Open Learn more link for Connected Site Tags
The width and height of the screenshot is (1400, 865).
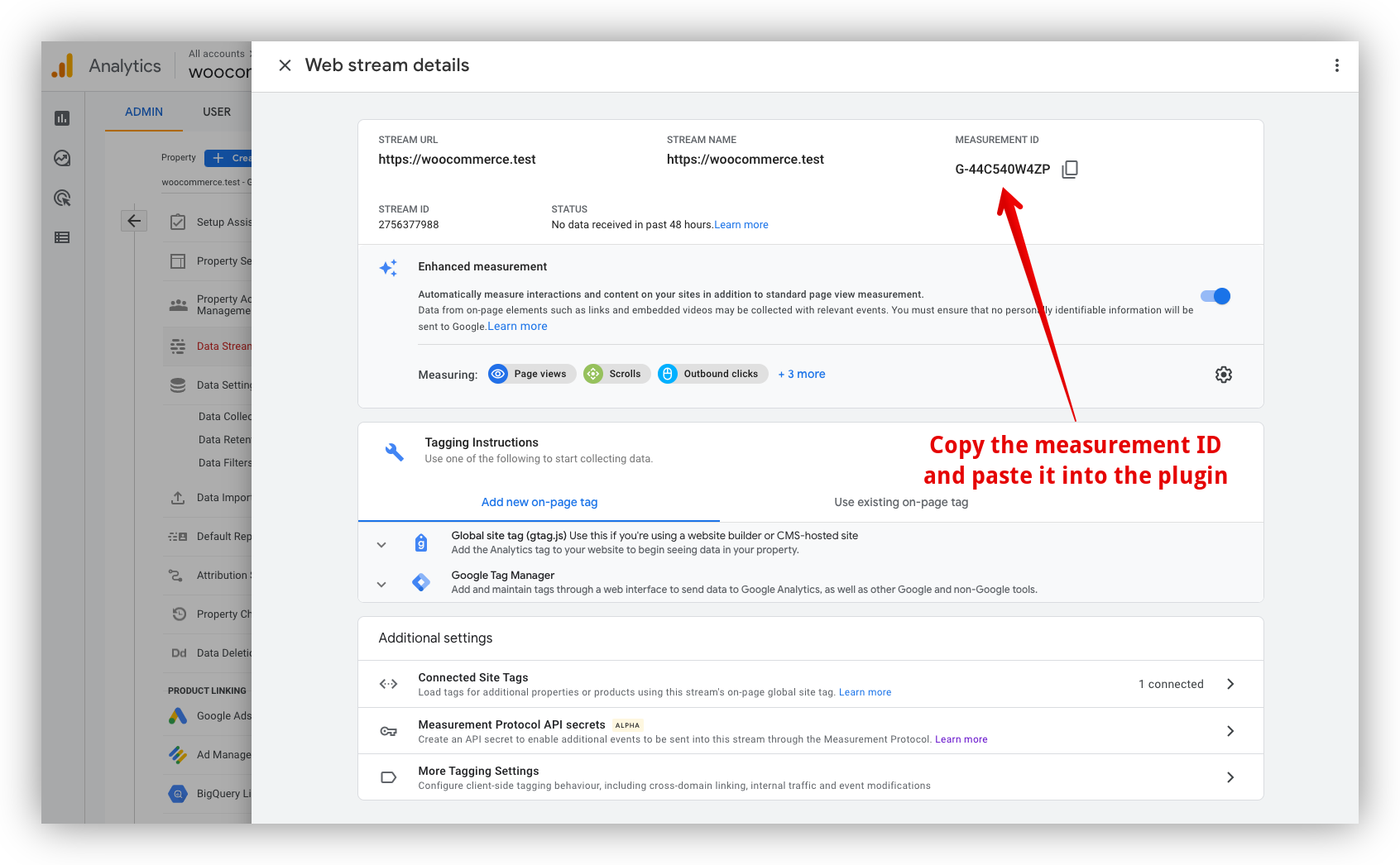point(865,693)
